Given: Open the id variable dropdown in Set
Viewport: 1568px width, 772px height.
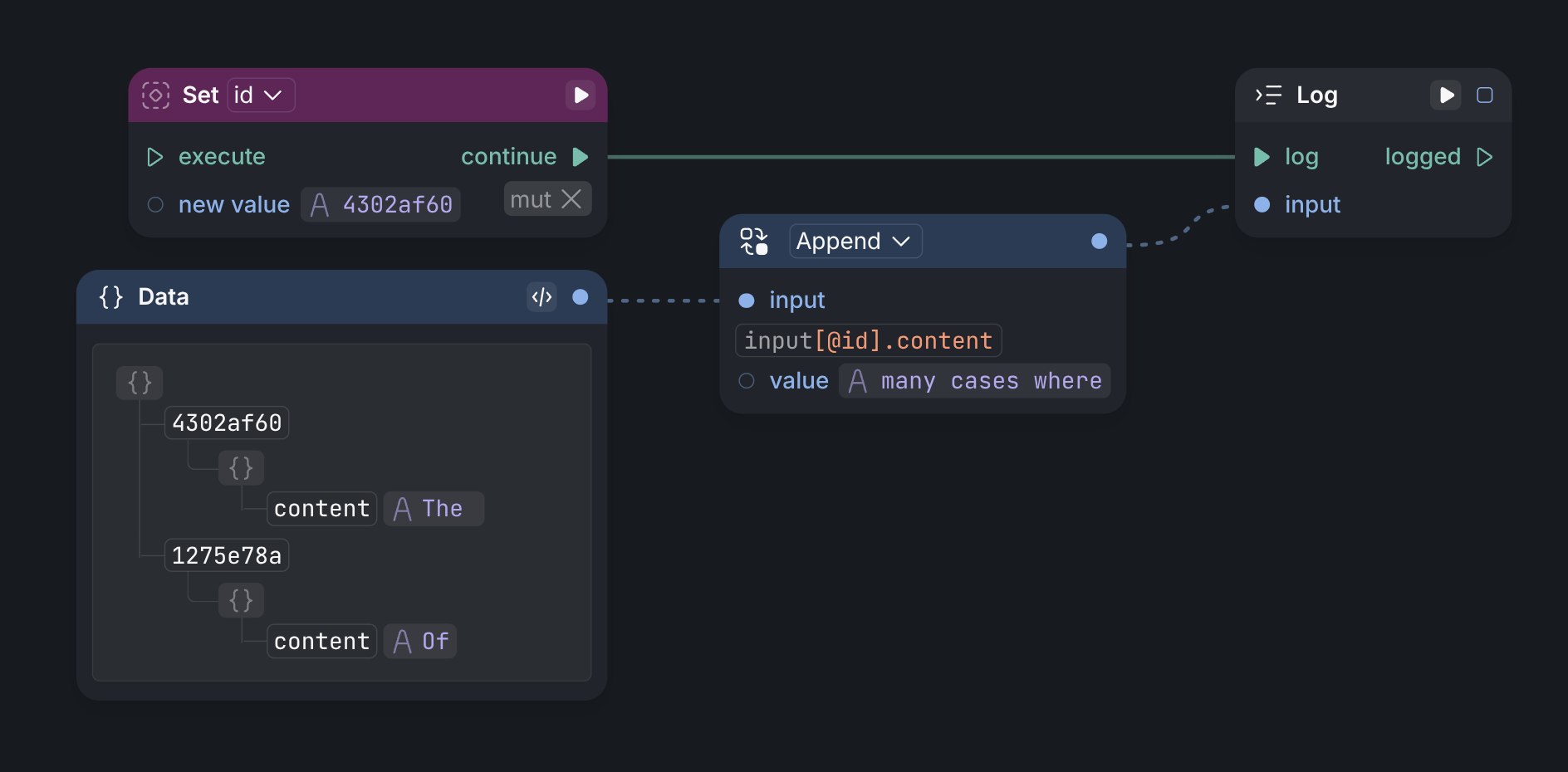Looking at the screenshot, I should pyautogui.click(x=261, y=95).
